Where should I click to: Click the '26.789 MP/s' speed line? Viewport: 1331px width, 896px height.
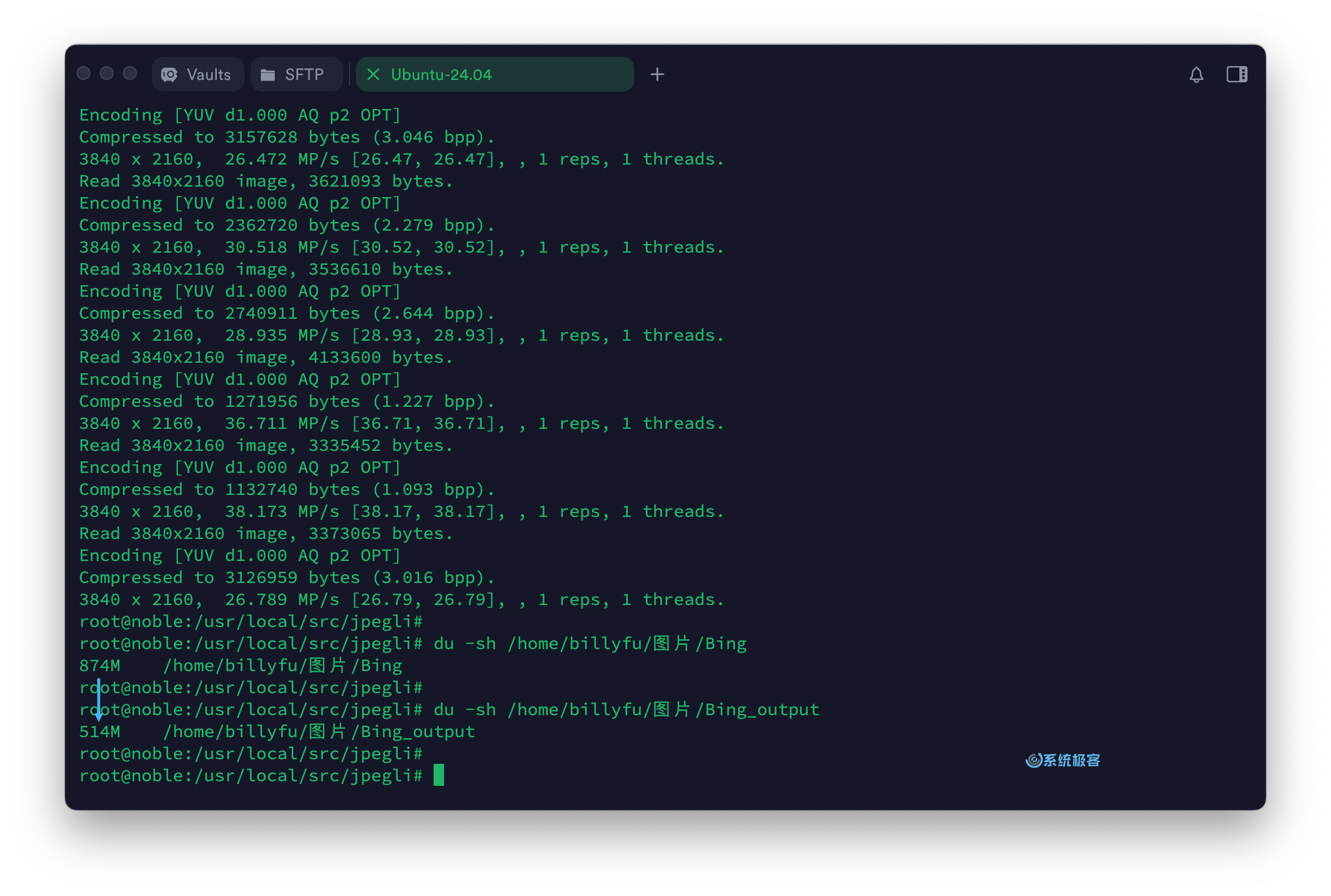(402, 600)
